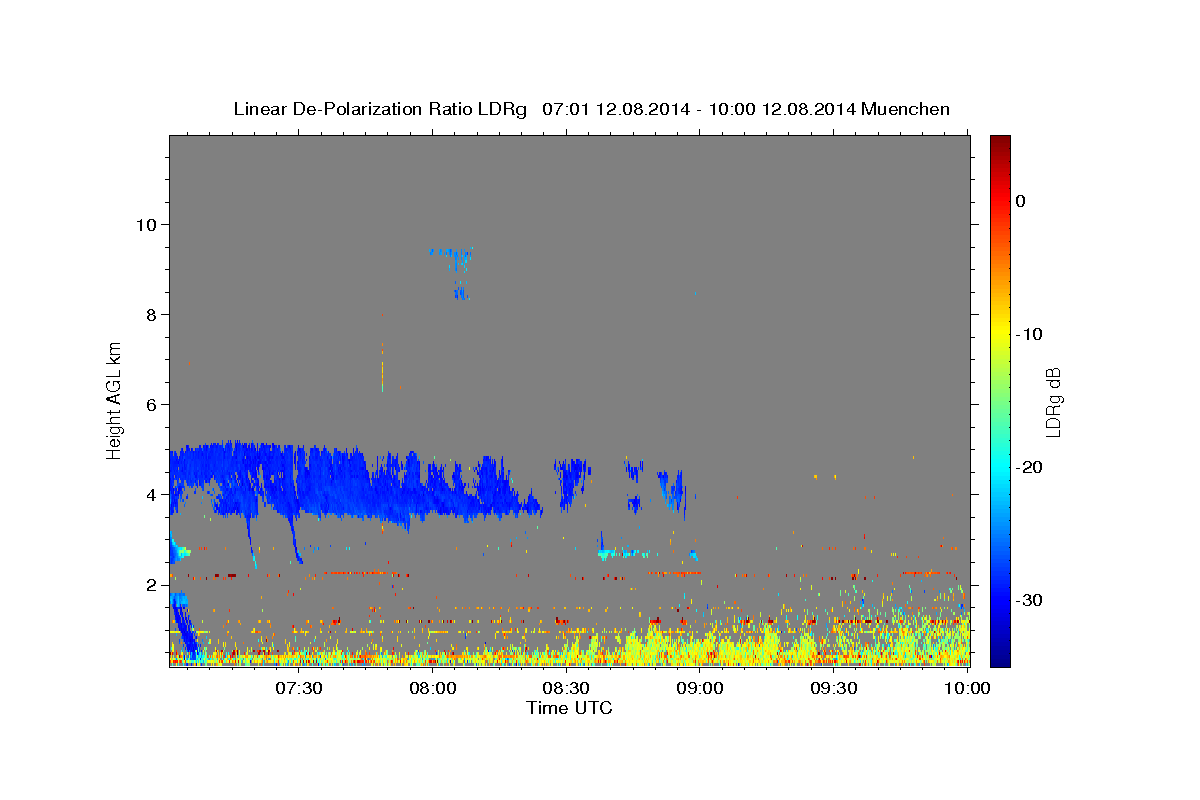This screenshot has width=1200, height=800.
Task: Click the colorbar value -20
Action: tap(1030, 467)
